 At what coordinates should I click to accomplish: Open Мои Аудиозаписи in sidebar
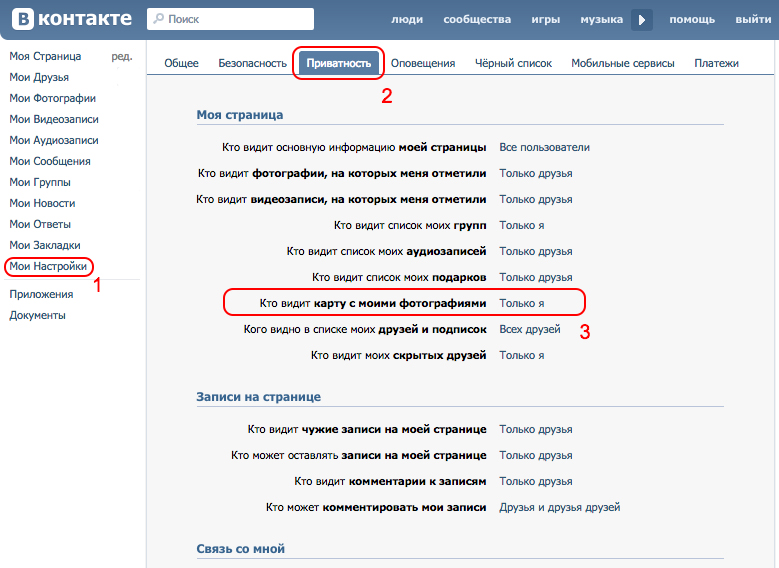pyautogui.click(x=54, y=140)
